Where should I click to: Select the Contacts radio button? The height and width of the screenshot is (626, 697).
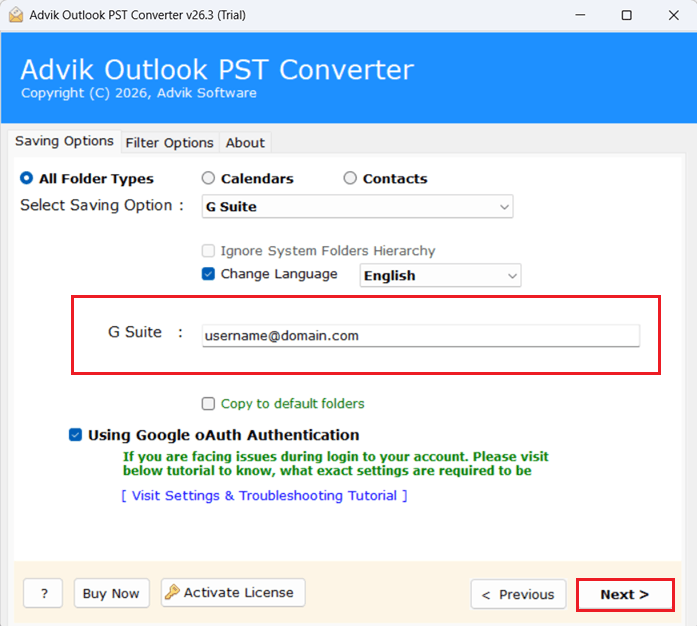click(x=350, y=178)
